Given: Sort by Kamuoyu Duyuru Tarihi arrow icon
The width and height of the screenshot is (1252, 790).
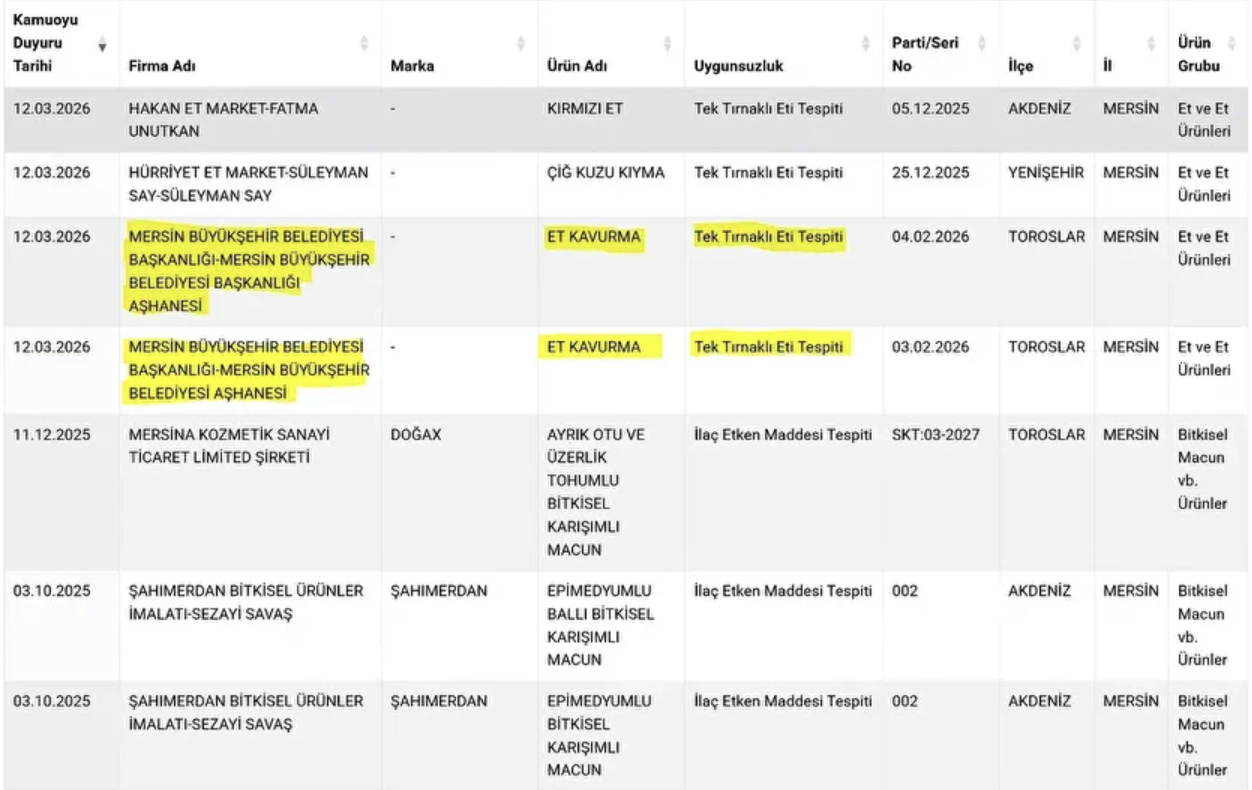Looking at the screenshot, I should coord(101,45).
